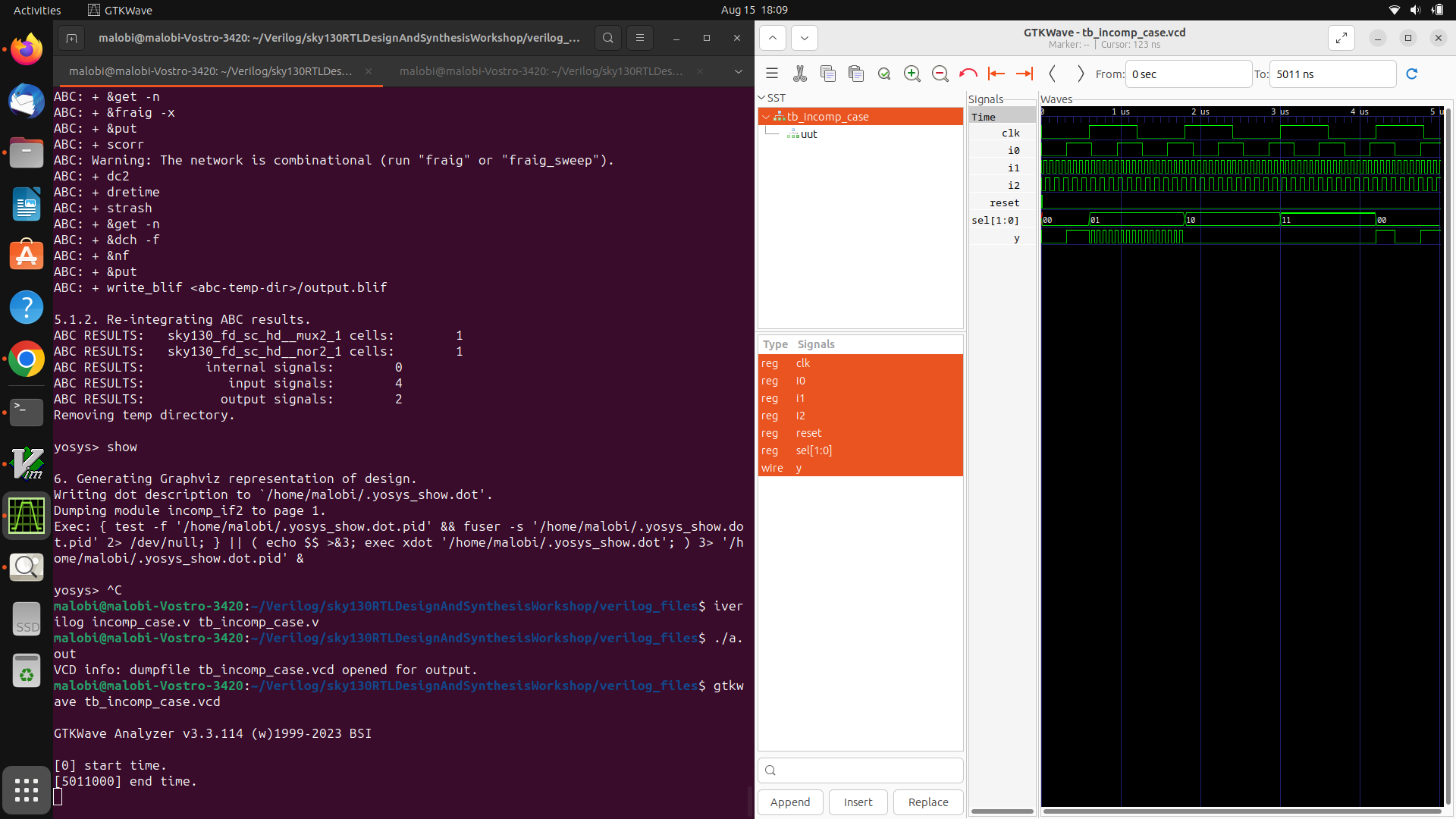Copy traces using the copy icon
Screen dimensions: 1456x819
point(828,74)
